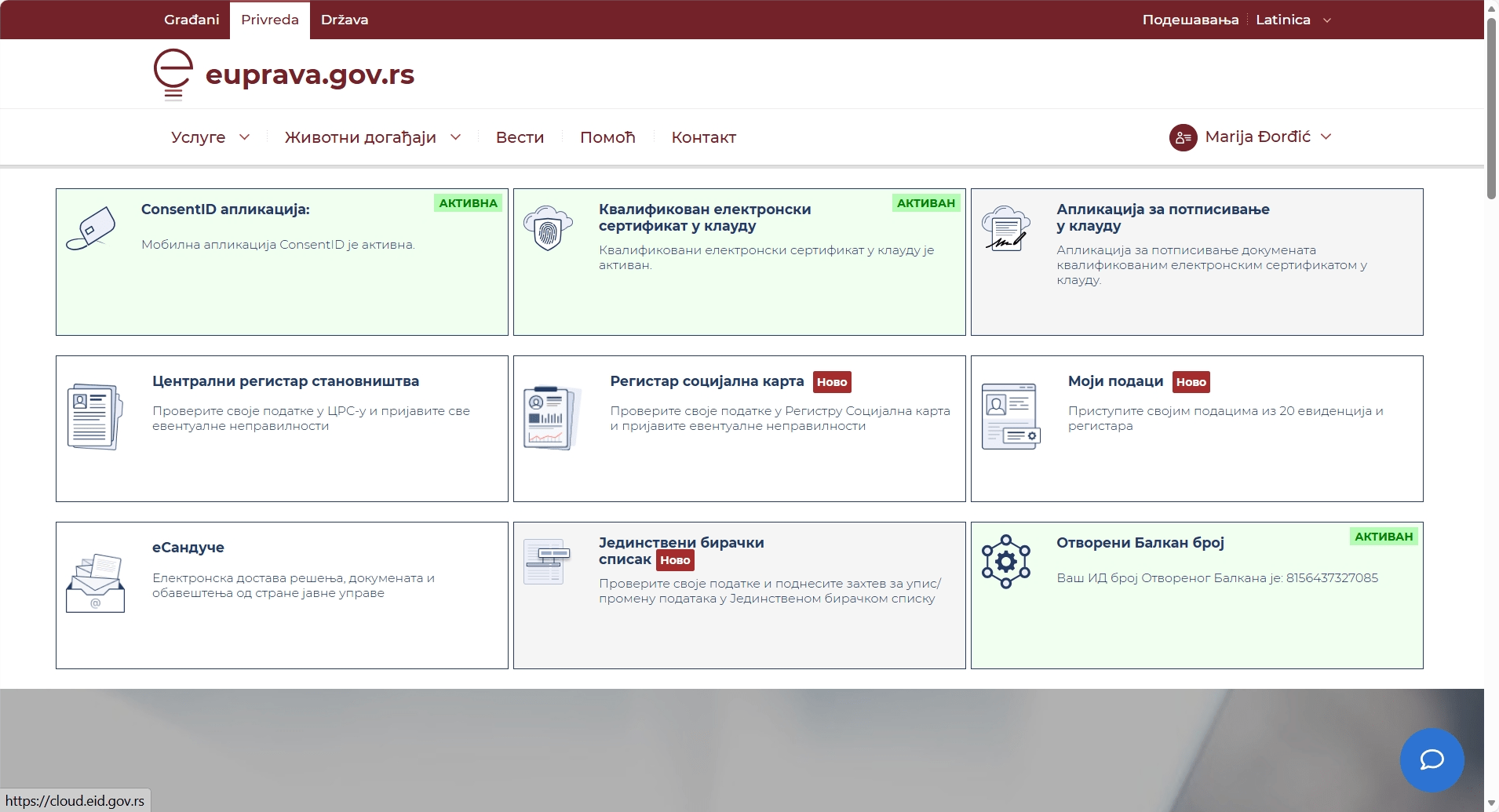Switch to the Država tab

pos(345,20)
